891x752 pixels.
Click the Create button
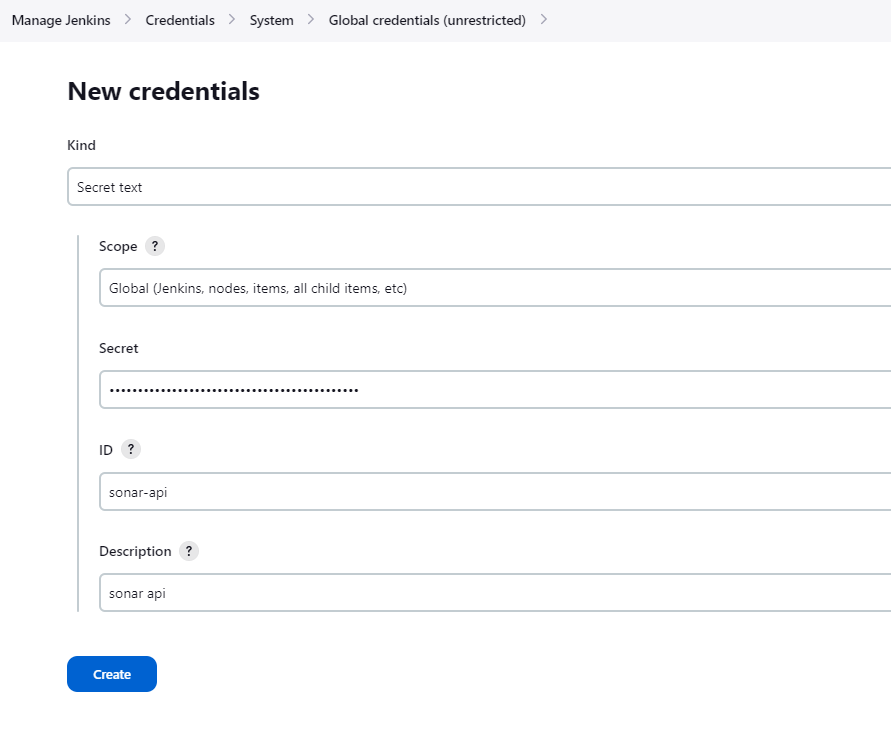point(112,674)
